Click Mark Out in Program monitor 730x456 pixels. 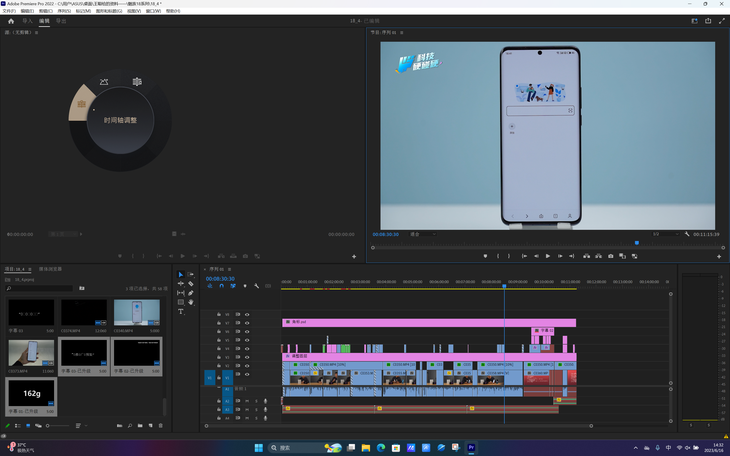click(x=508, y=256)
